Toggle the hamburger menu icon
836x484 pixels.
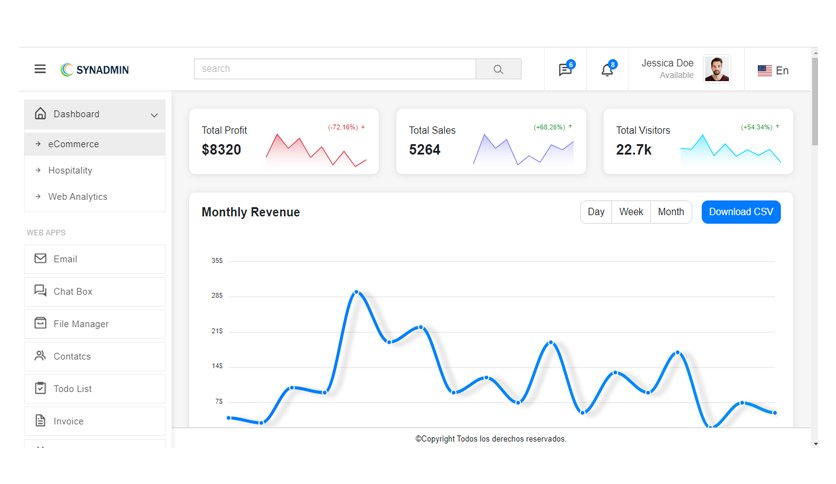coord(40,69)
